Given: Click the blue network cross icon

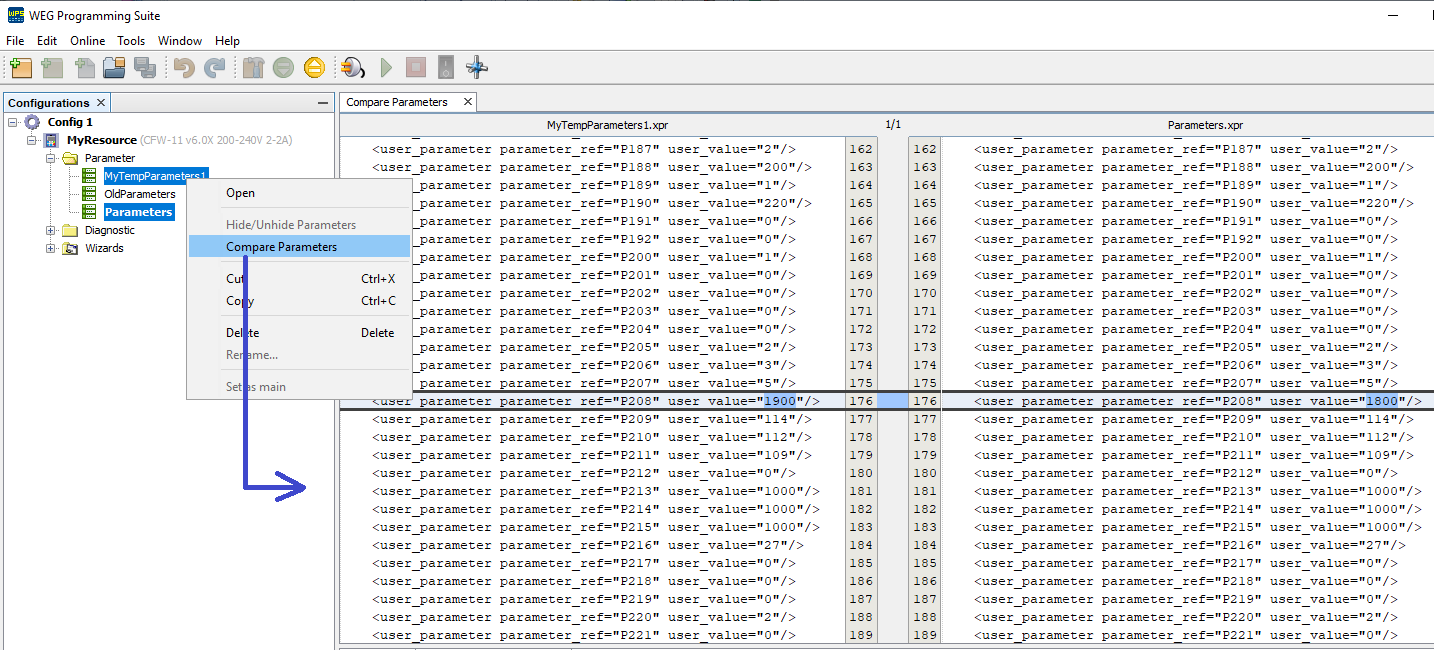Looking at the screenshot, I should pos(477,68).
